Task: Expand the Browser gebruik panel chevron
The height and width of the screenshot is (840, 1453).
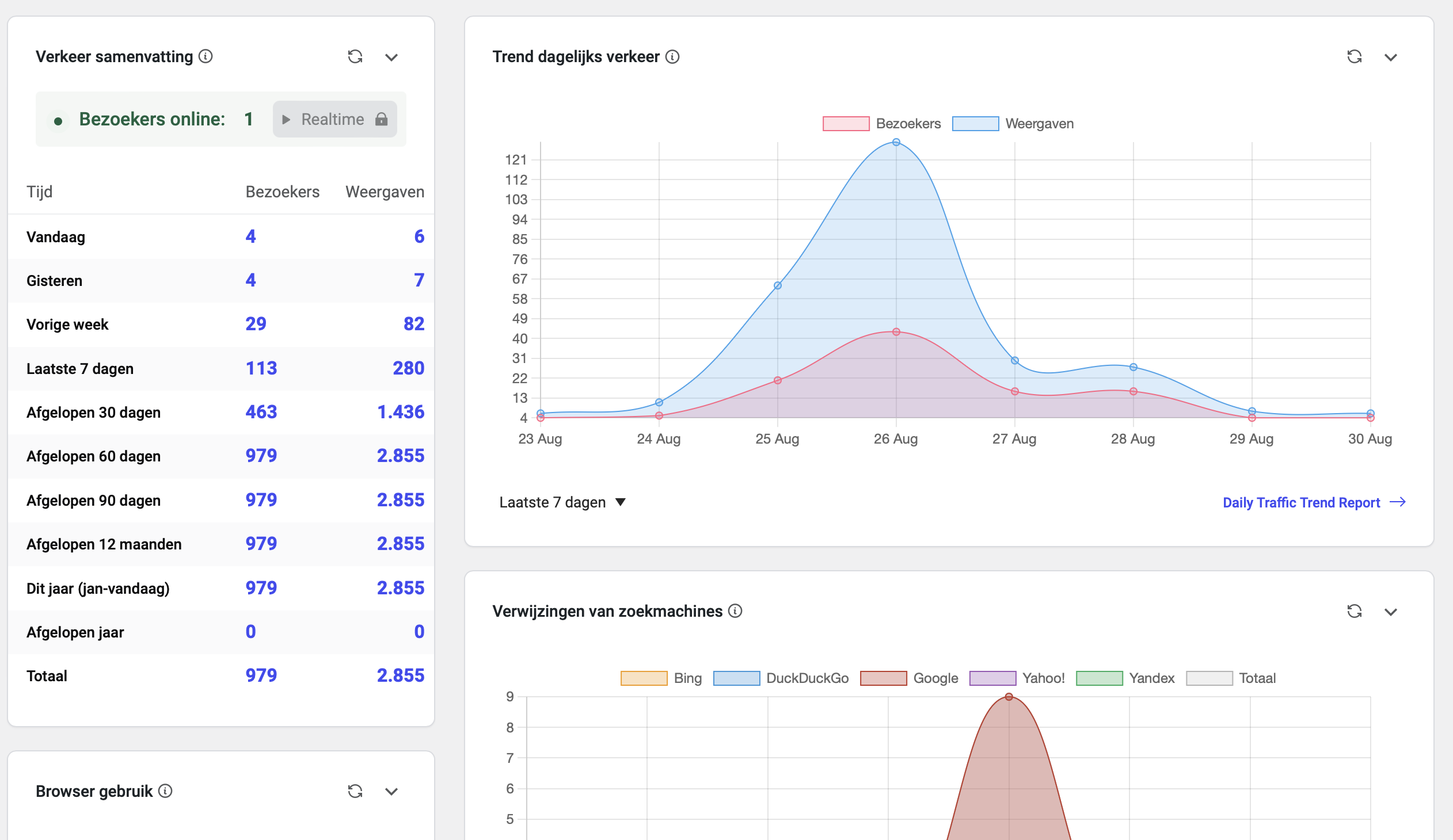Action: click(391, 792)
